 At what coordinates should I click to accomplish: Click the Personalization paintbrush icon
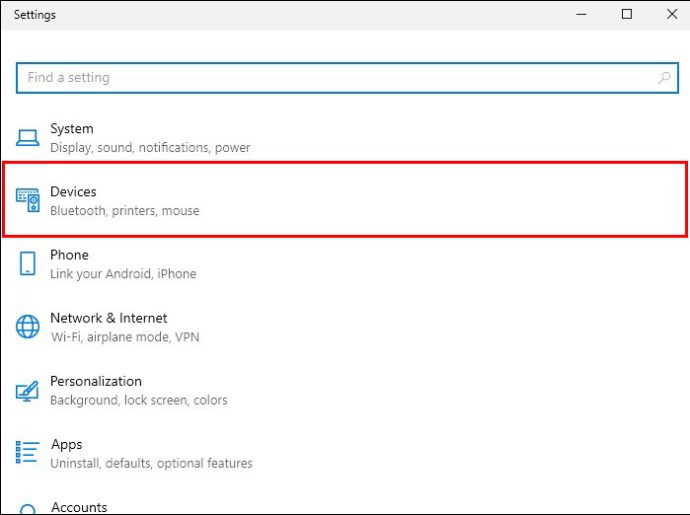click(27, 390)
